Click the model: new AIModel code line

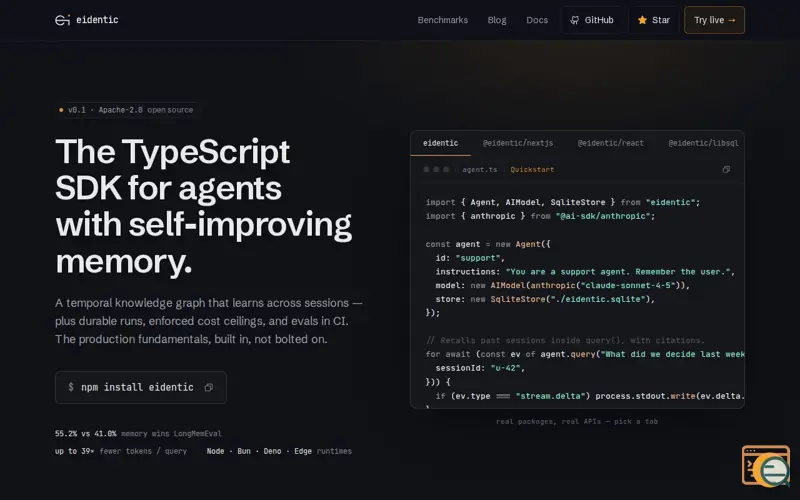[563, 285]
